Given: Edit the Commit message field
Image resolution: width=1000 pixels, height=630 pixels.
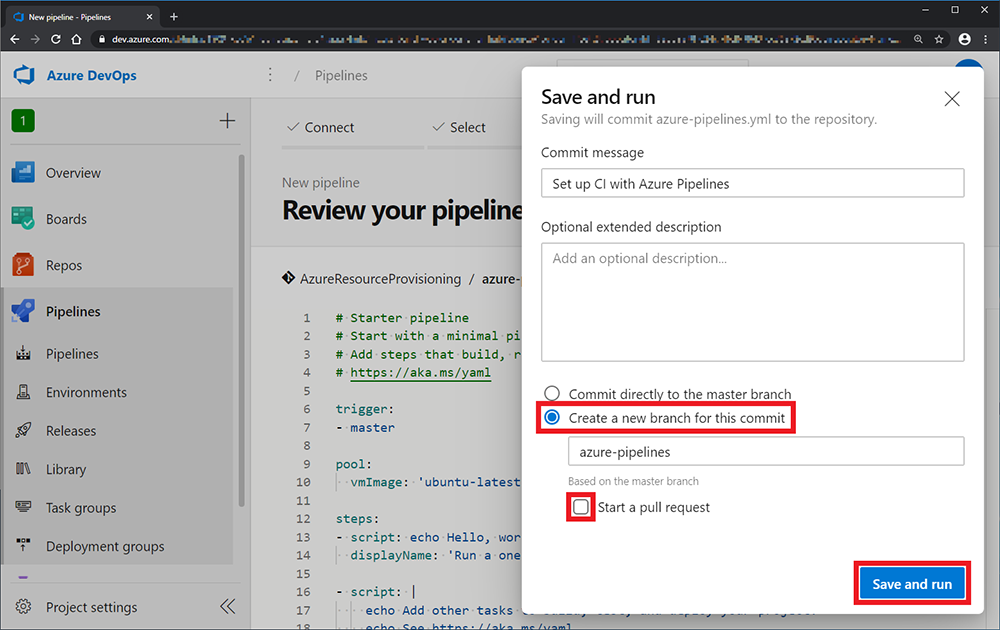Looking at the screenshot, I should (752, 184).
